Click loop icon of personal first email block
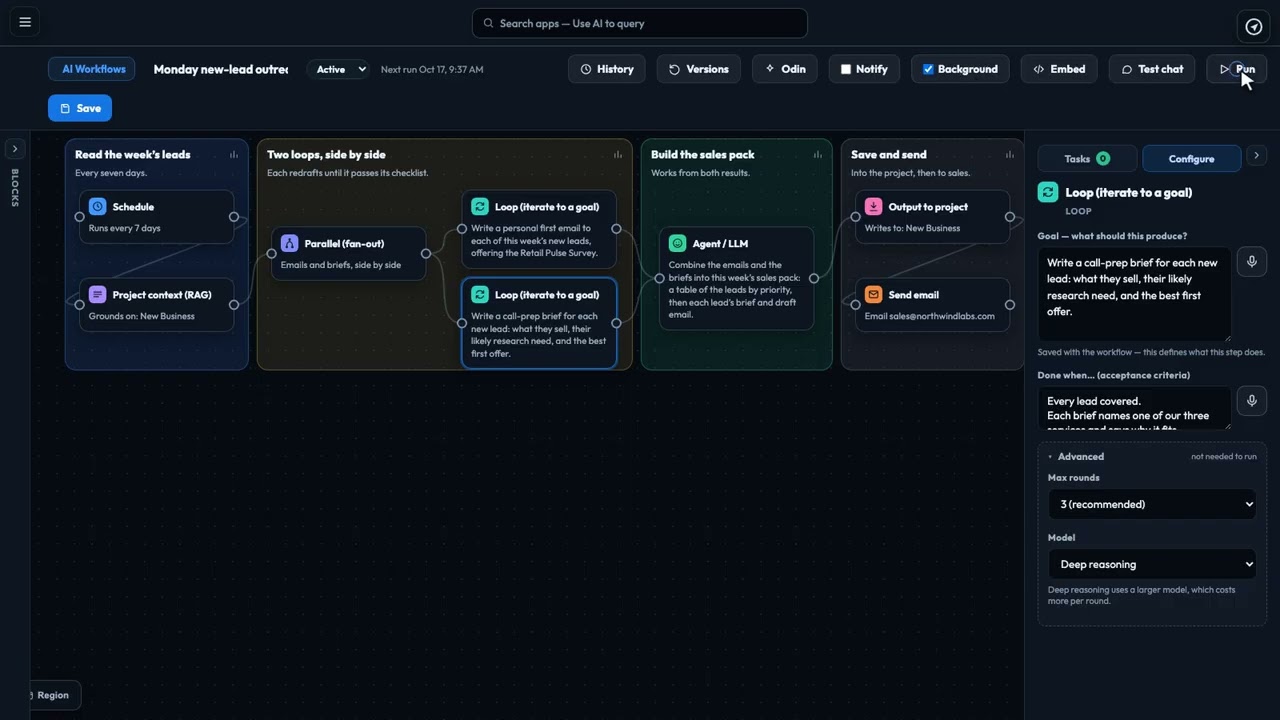Viewport: 1280px width, 720px height. click(x=479, y=207)
